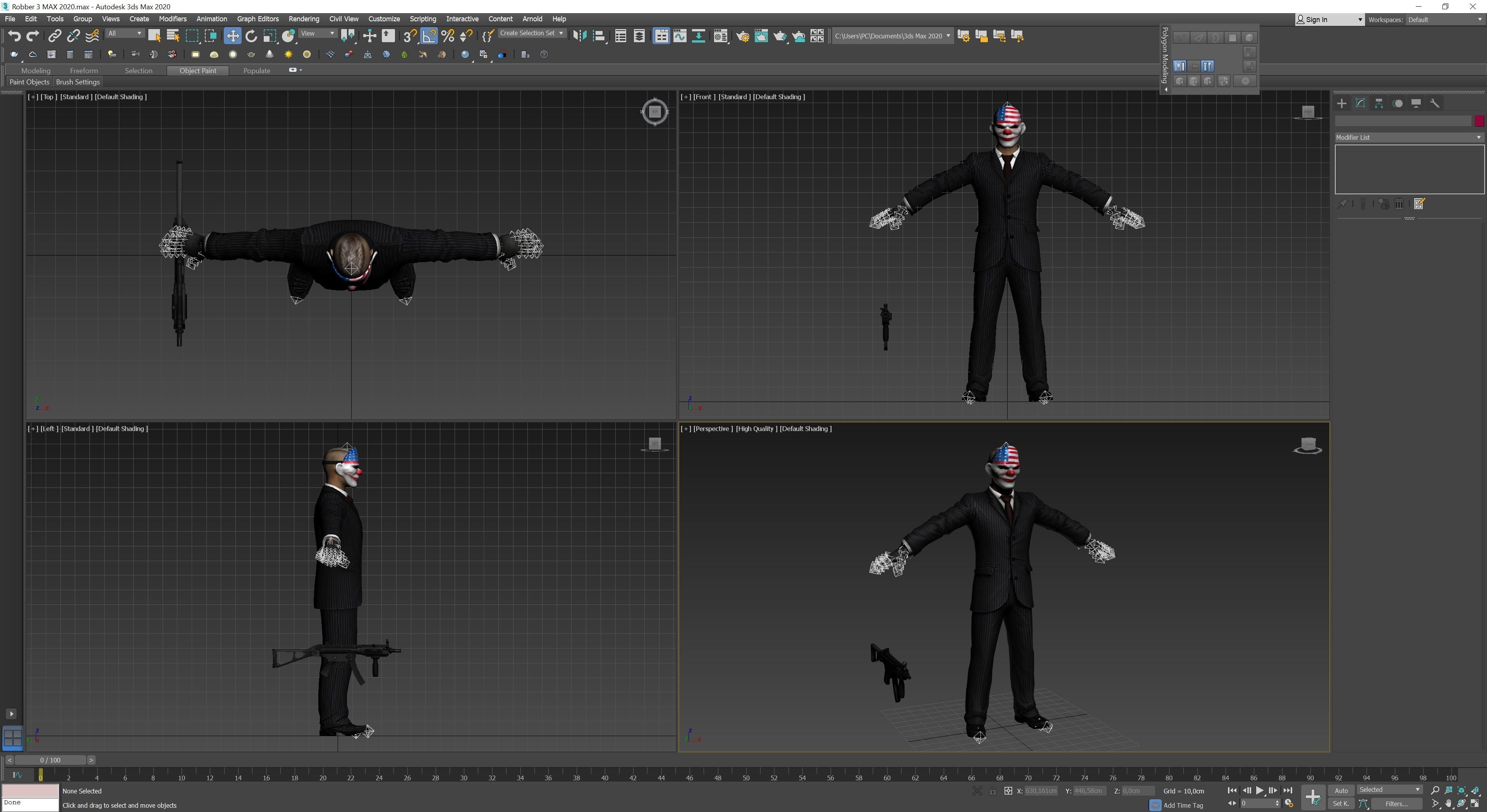Open the Select by Name dialog
The width and height of the screenshot is (1487, 812).
pyautogui.click(x=173, y=36)
